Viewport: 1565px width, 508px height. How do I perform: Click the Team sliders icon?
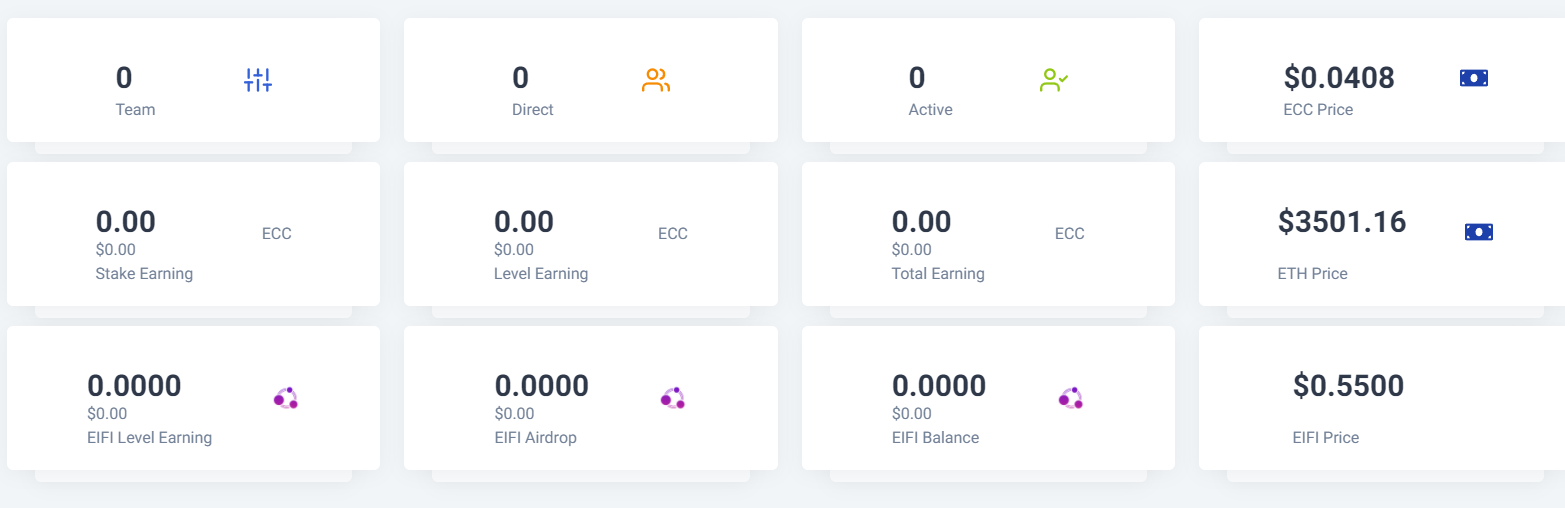258,80
